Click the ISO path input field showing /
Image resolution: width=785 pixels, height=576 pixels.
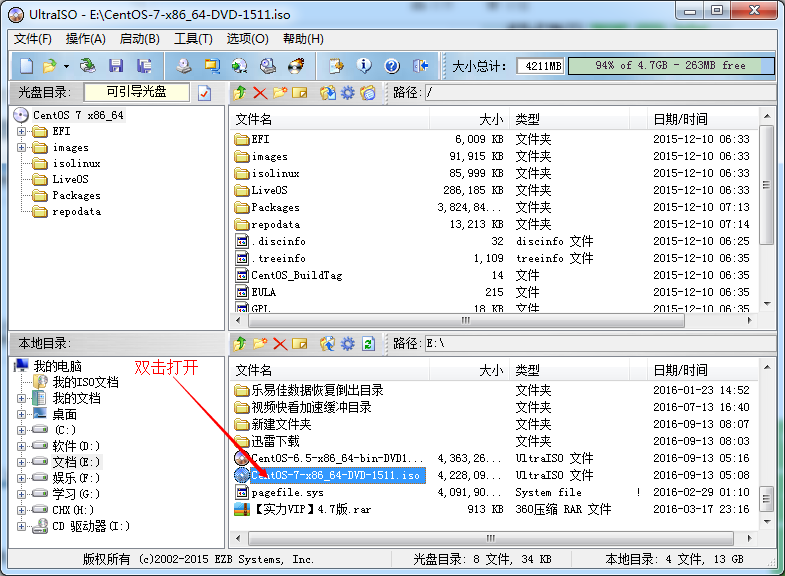(600, 93)
